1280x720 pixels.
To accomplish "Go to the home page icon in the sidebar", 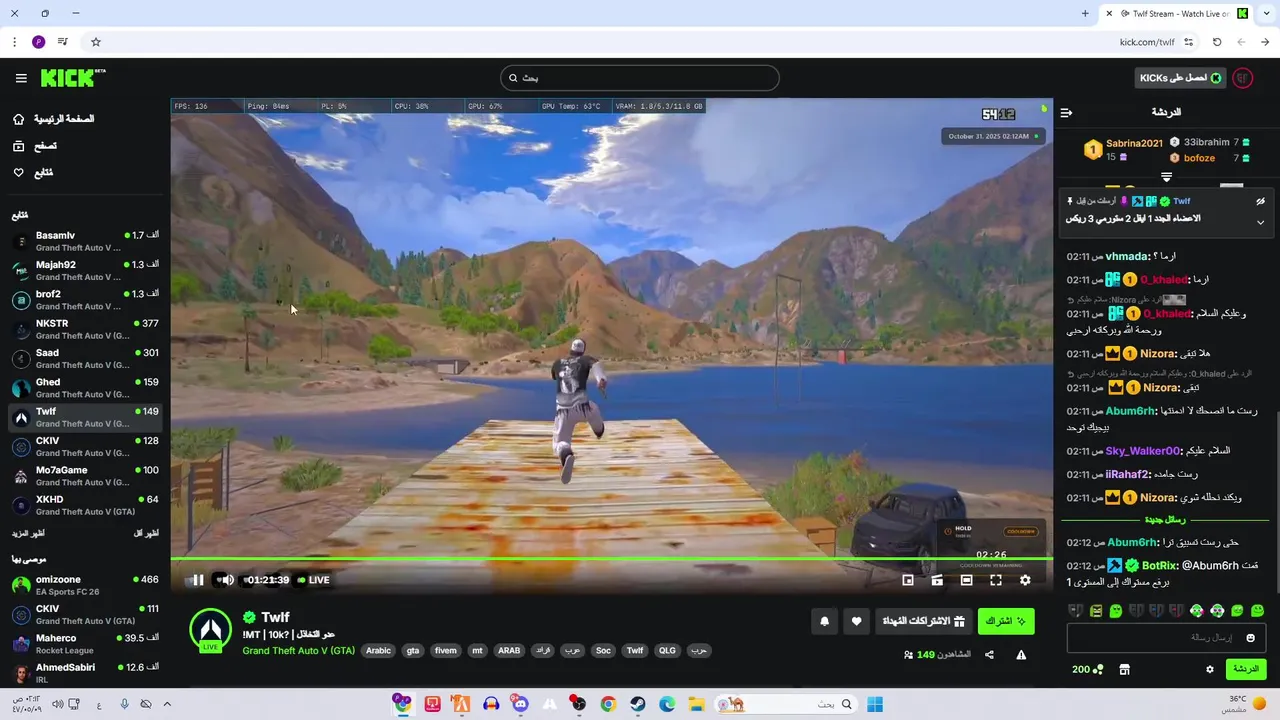I will coord(18,119).
